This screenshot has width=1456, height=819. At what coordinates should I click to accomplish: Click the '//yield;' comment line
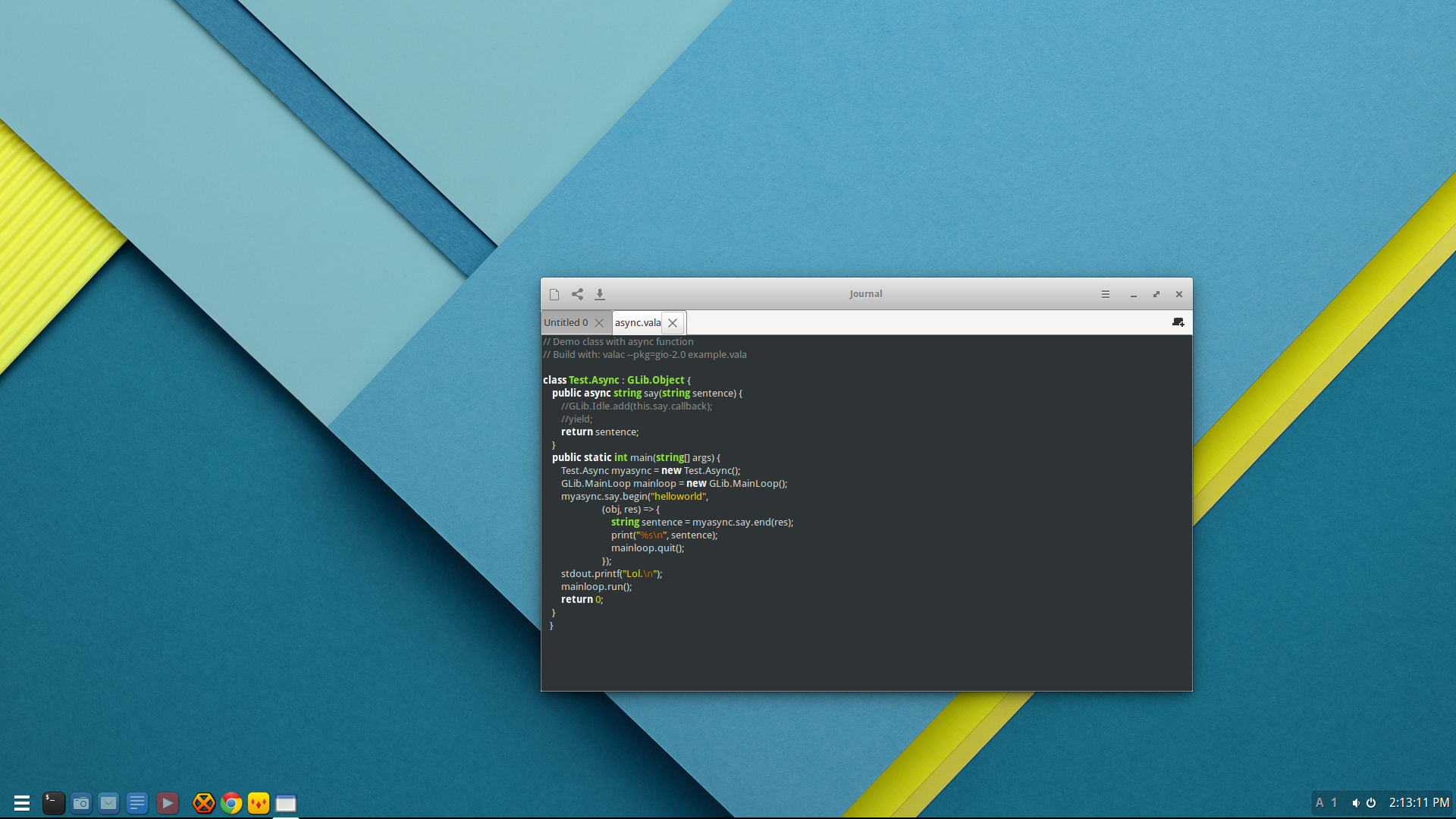(577, 419)
